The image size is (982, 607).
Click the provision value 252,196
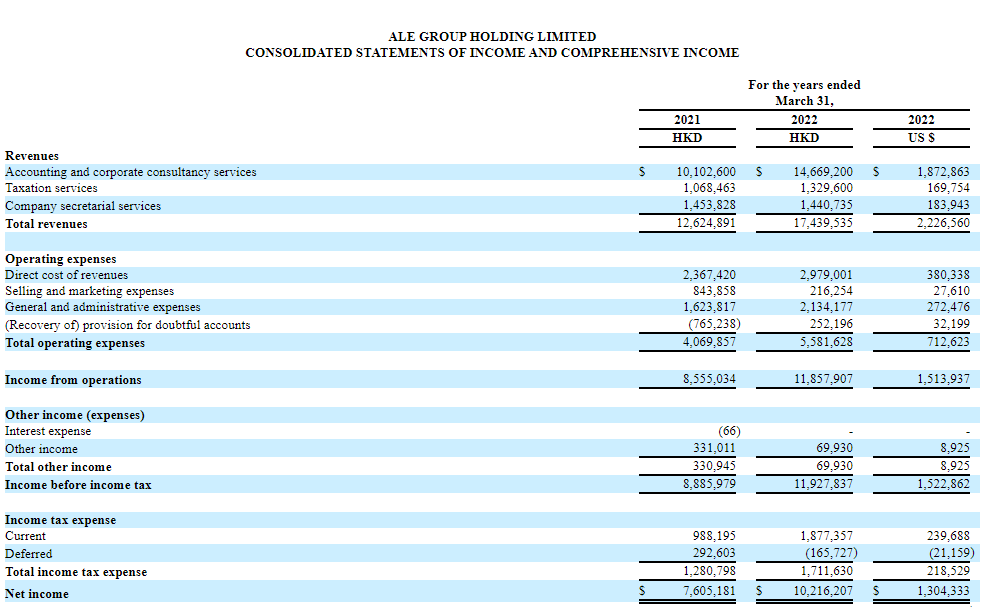tap(831, 324)
